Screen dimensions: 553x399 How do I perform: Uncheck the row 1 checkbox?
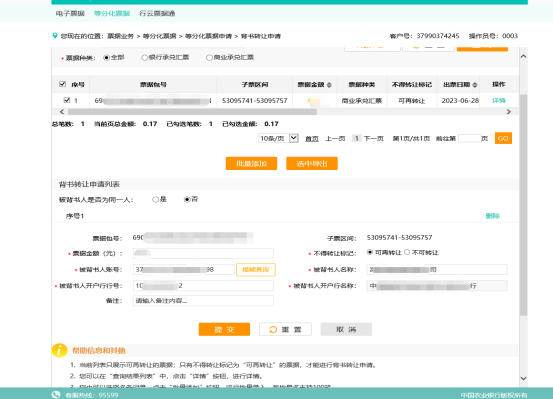[x=67, y=100]
